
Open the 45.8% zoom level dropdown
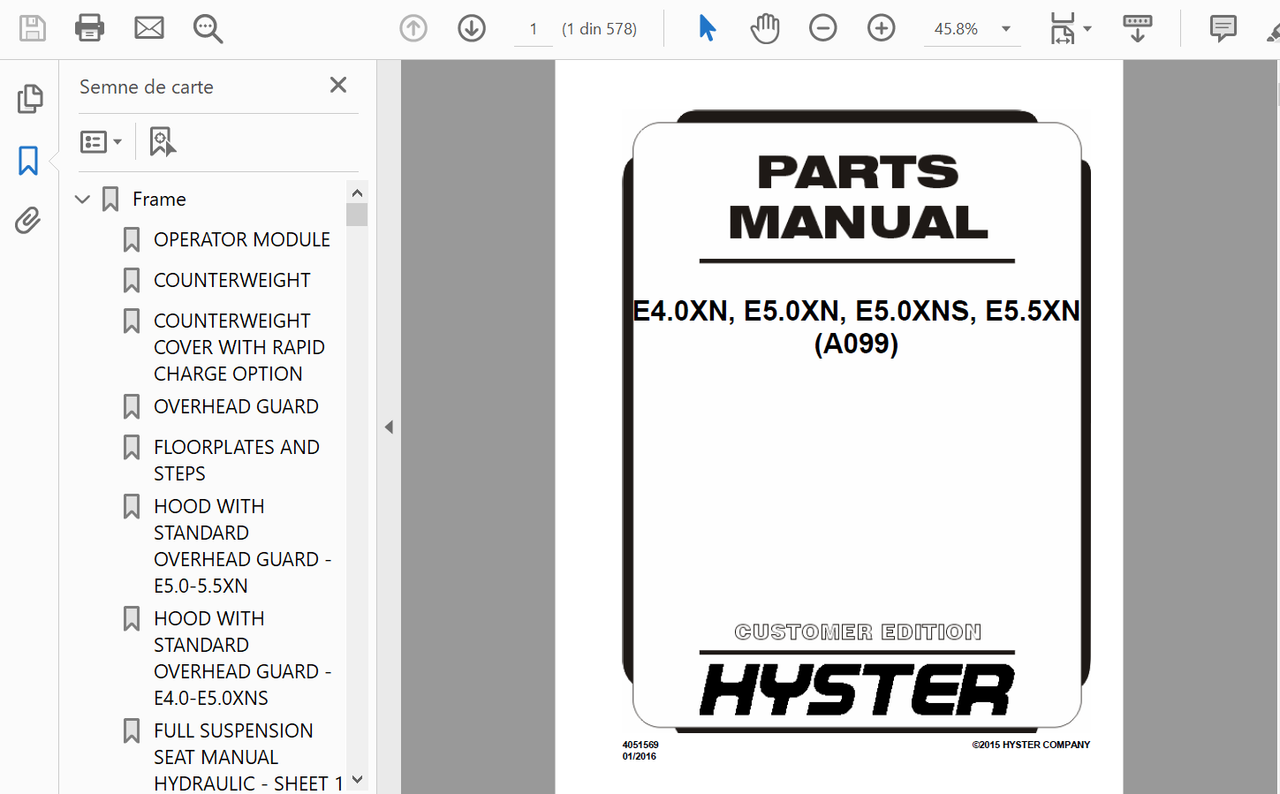pos(972,30)
